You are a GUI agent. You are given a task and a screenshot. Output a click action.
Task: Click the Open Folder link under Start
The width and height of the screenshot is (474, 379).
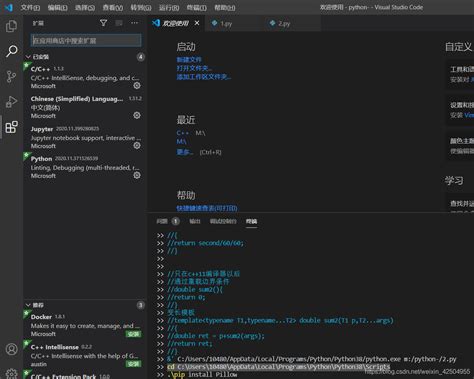pyautogui.click(x=194, y=68)
